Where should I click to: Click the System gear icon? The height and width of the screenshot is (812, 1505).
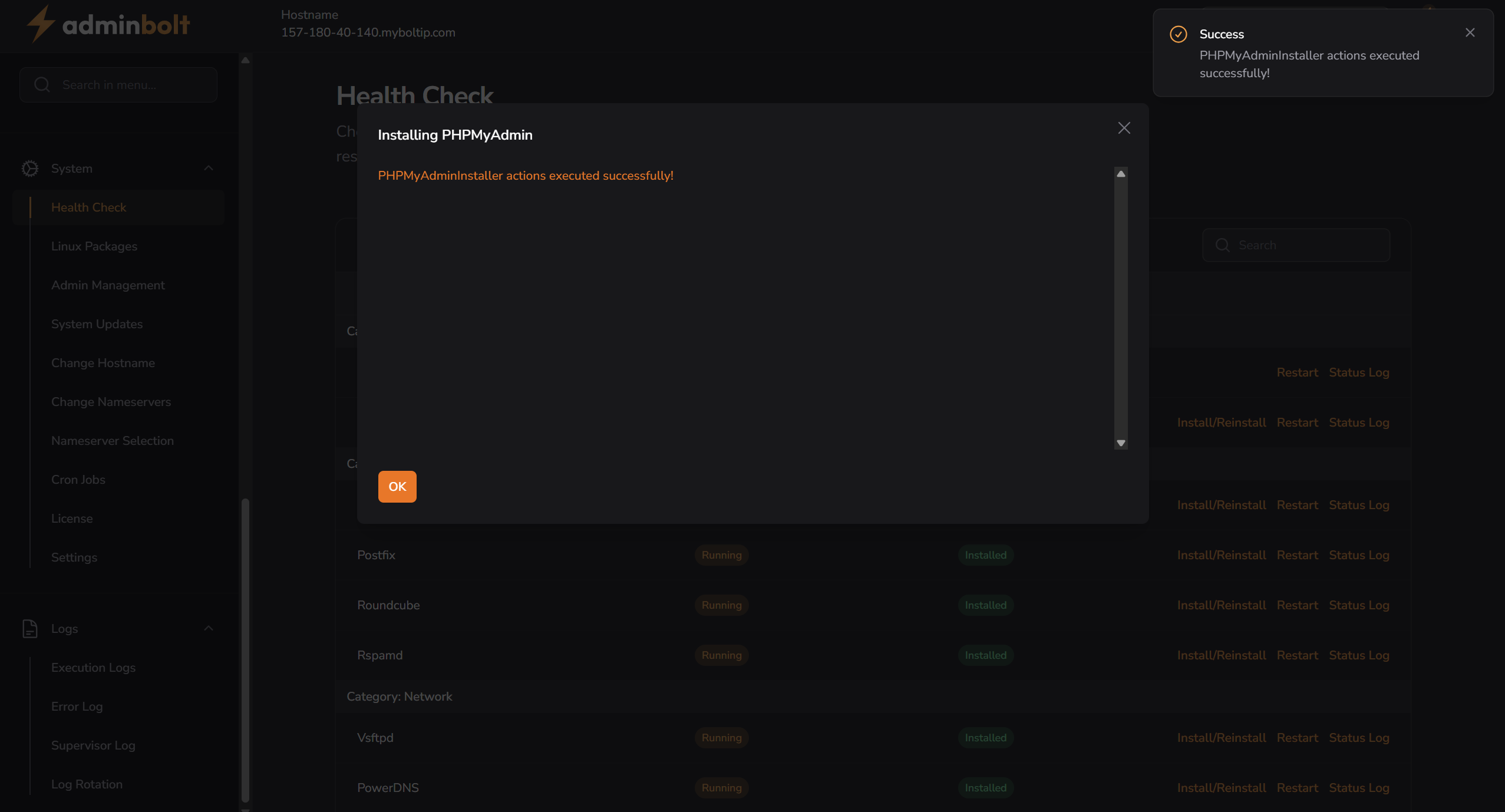(29, 168)
